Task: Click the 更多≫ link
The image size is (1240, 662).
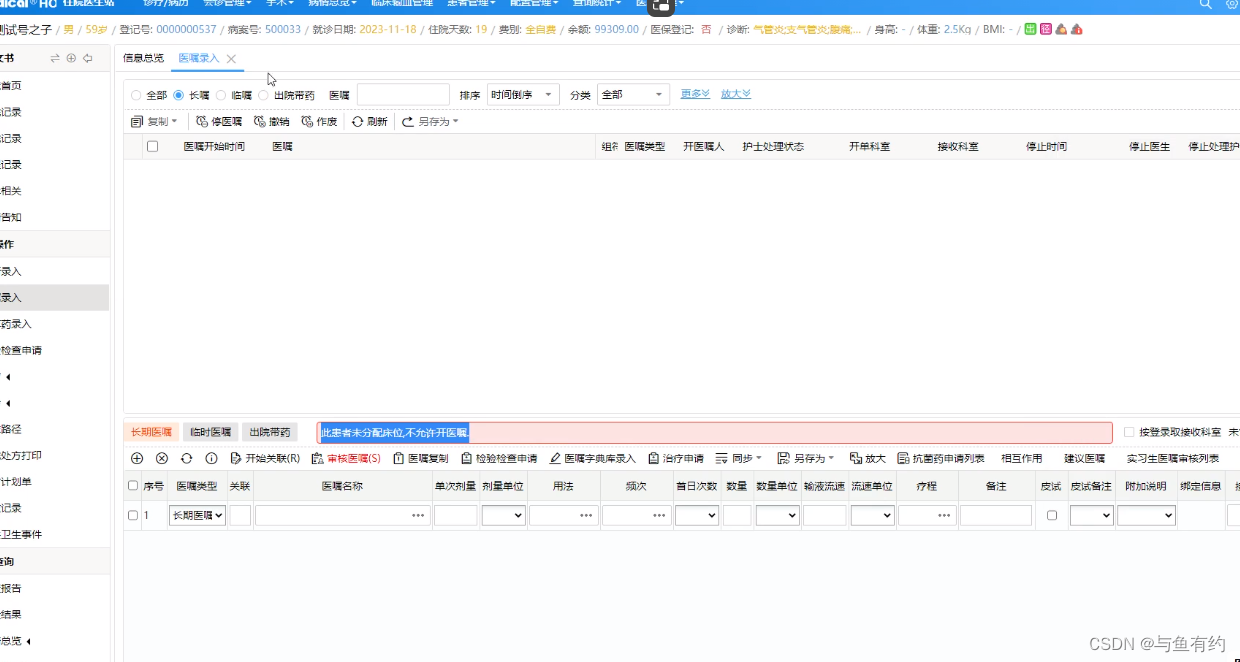Action: (x=694, y=94)
